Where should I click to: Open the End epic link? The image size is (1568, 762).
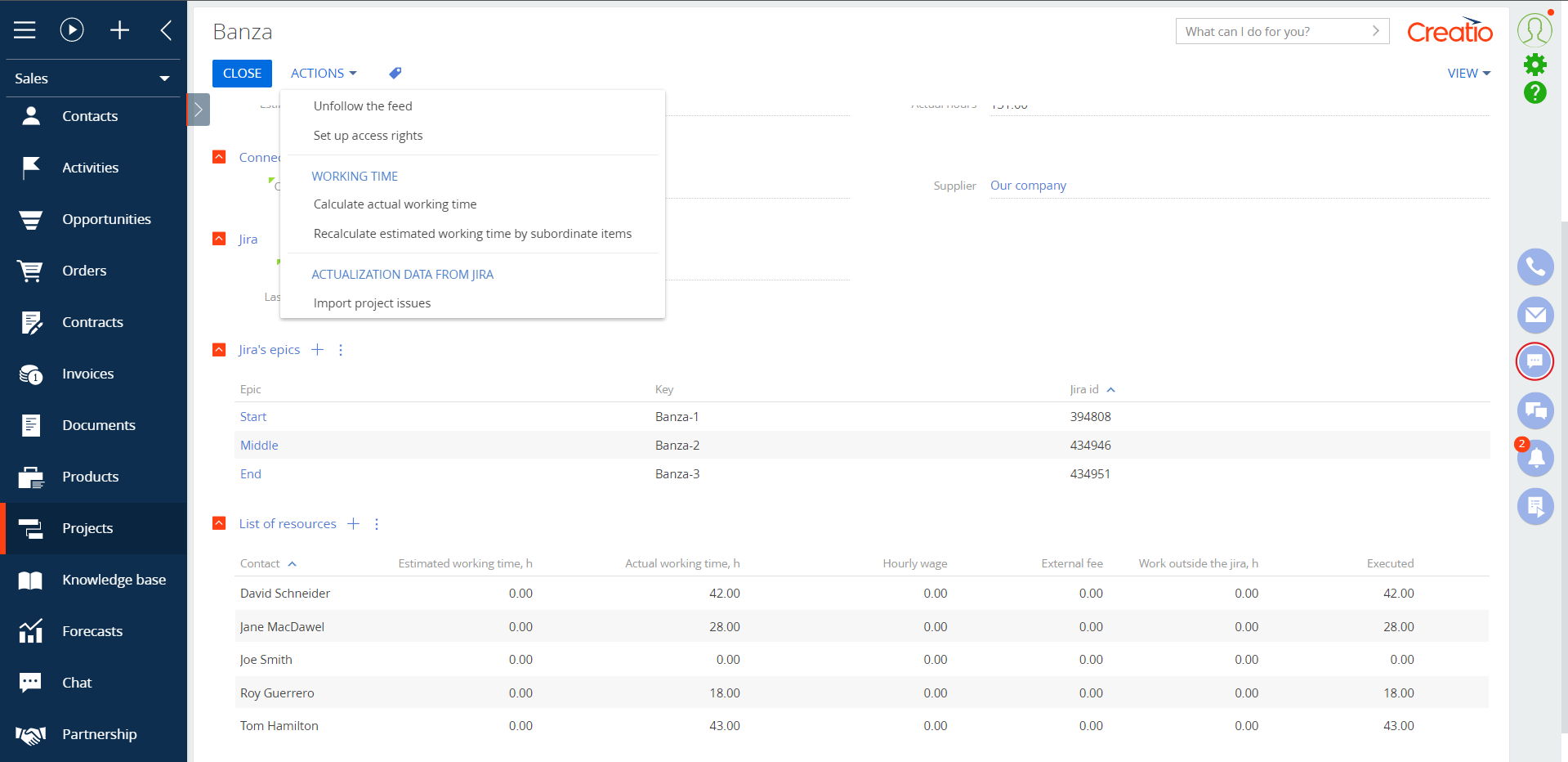point(251,474)
